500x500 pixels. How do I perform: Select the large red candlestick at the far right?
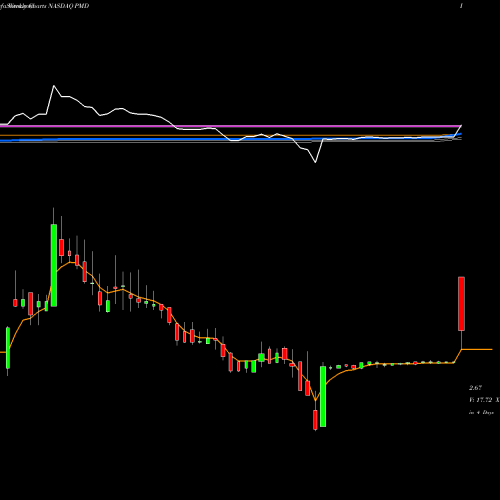pyautogui.click(x=461, y=304)
